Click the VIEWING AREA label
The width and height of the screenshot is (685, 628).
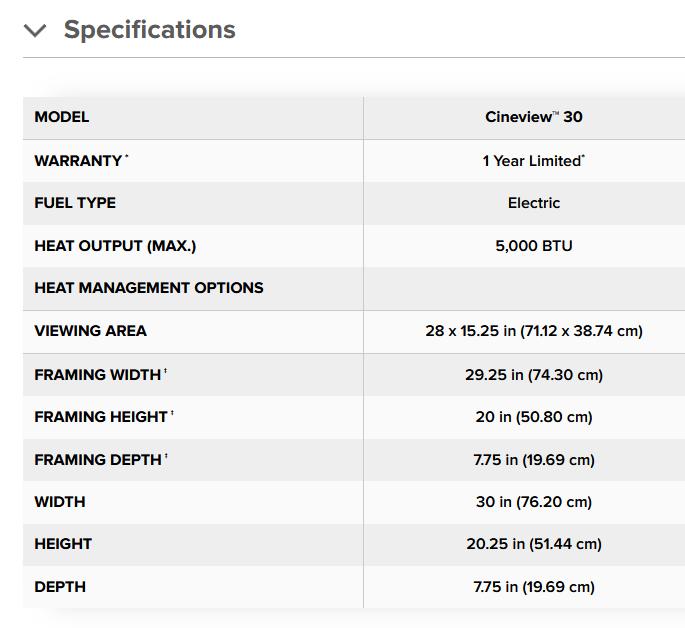pyautogui.click(x=90, y=331)
